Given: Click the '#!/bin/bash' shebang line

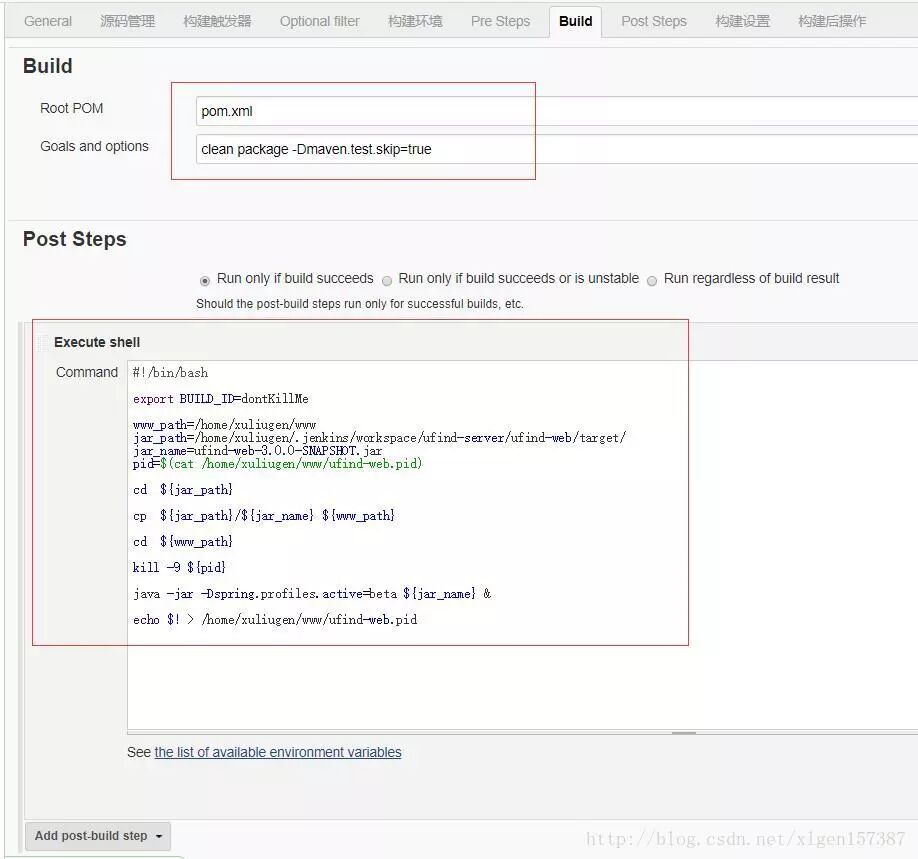Looking at the screenshot, I should 170,373.
